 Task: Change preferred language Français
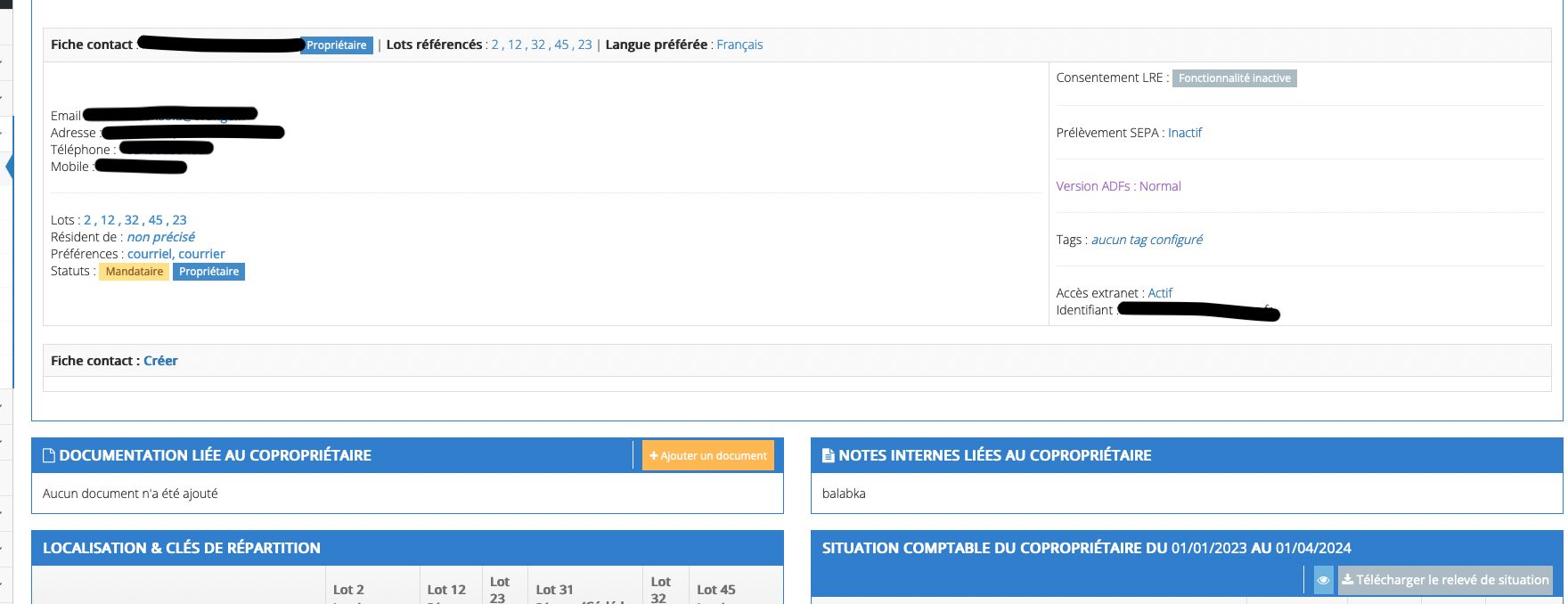[739, 45]
